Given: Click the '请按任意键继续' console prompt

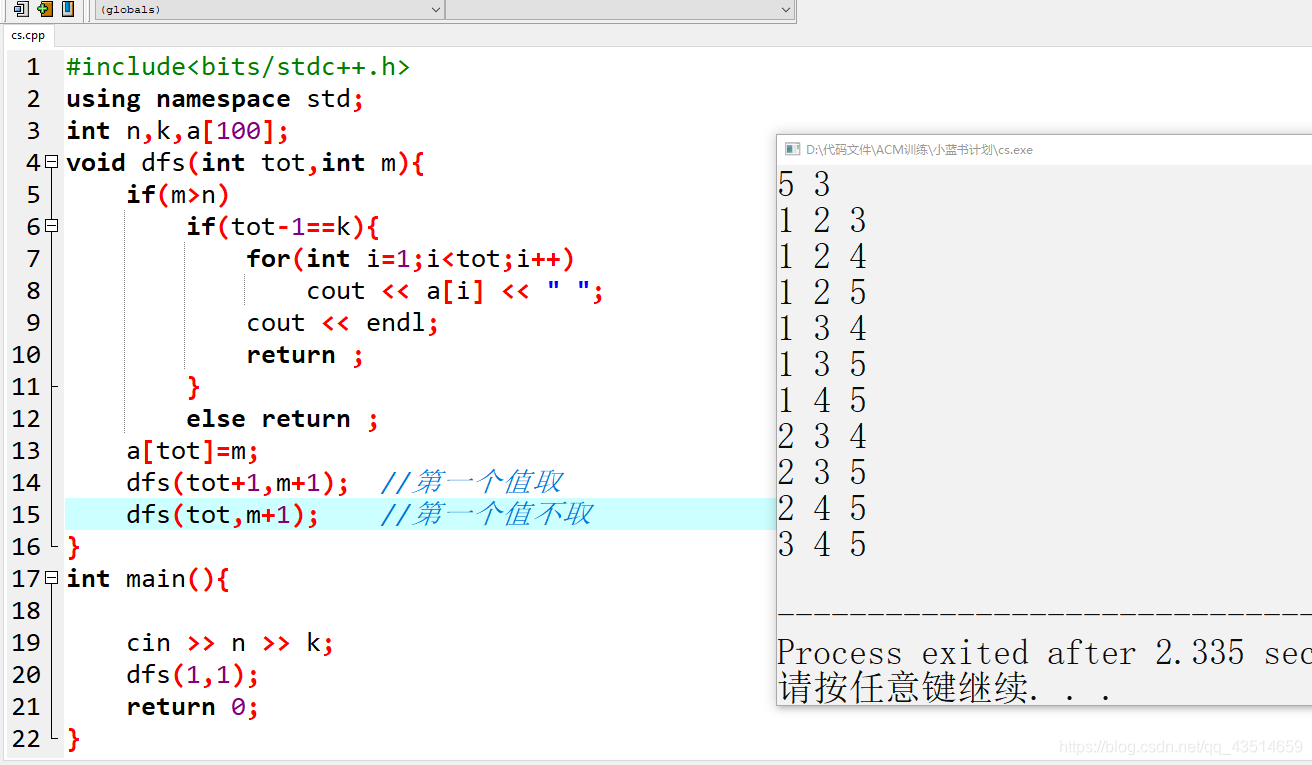Looking at the screenshot, I should [x=903, y=688].
